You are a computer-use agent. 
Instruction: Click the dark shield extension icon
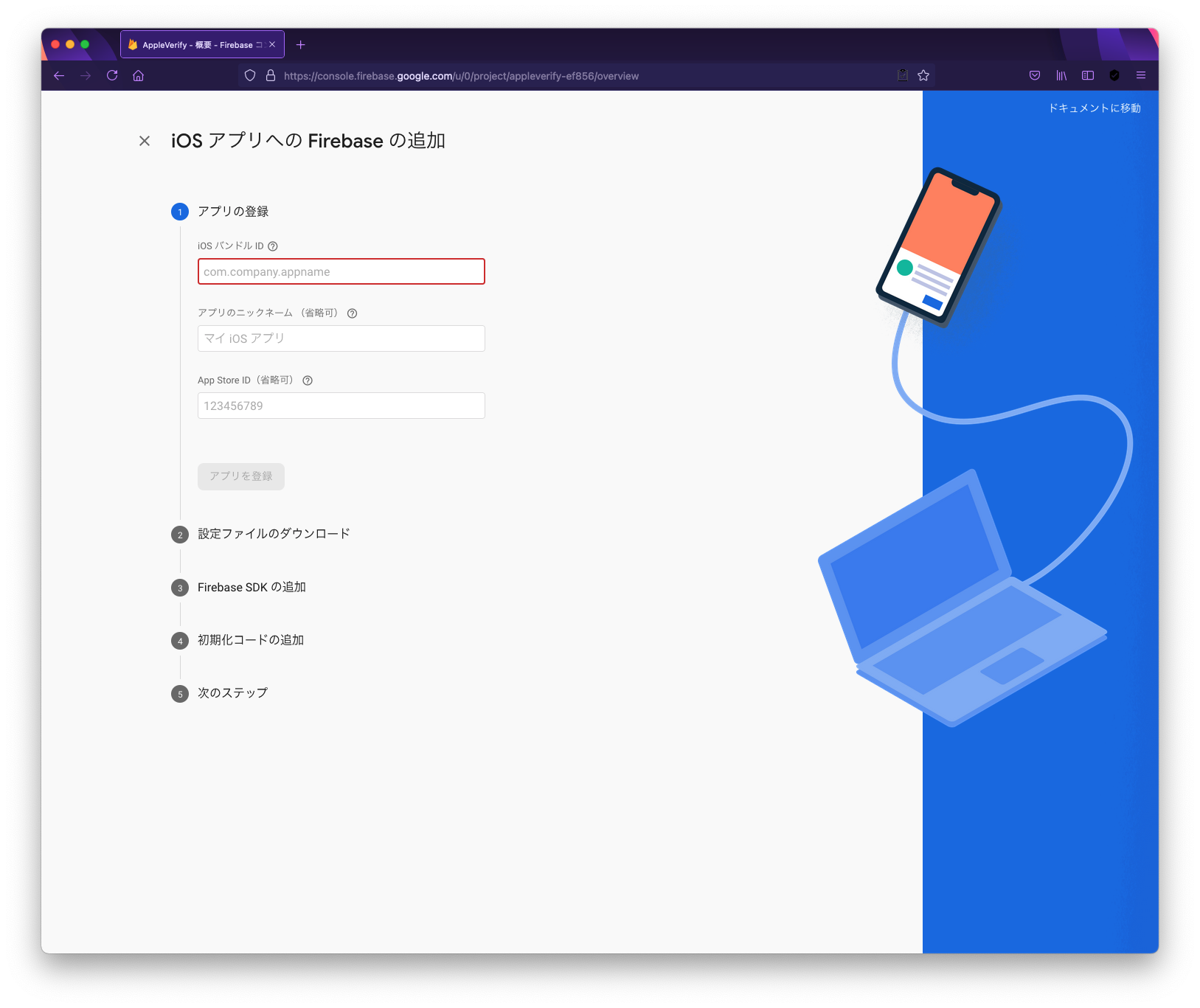tap(1114, 75)
